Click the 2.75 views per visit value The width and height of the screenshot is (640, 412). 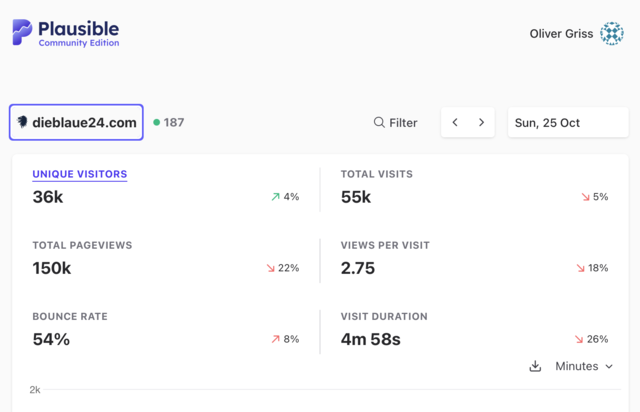[358, 268]
